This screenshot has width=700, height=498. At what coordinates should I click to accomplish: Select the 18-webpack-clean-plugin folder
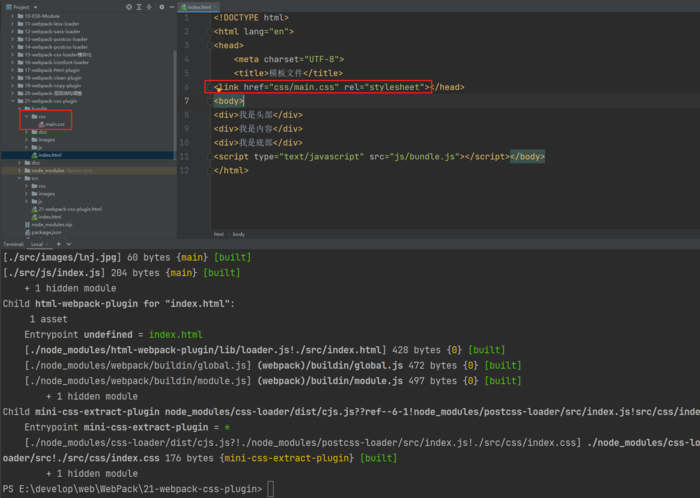53,78
